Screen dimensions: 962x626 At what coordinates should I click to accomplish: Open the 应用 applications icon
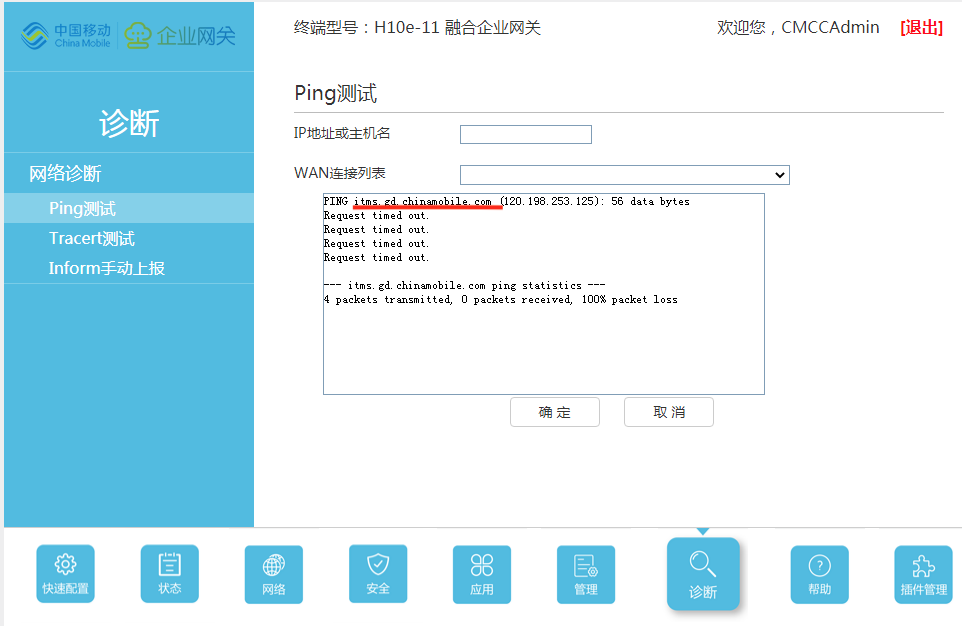tap(482, 573)
